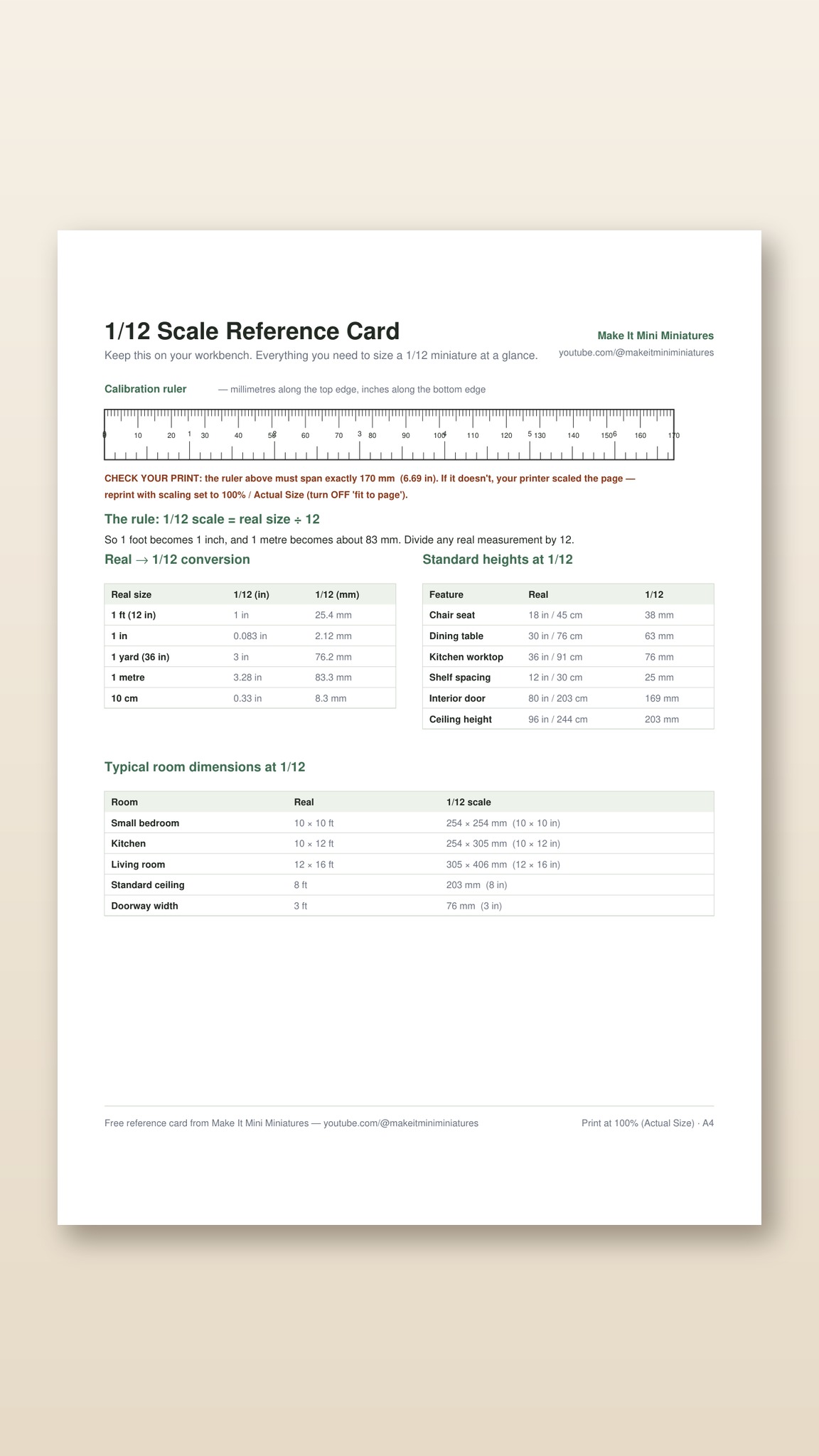Image resolution: width=819 pixels, height=1456 pixels.
Task: Select the '25.4 mm' cell
Action: pyautogui.click(x=333, y=615)
